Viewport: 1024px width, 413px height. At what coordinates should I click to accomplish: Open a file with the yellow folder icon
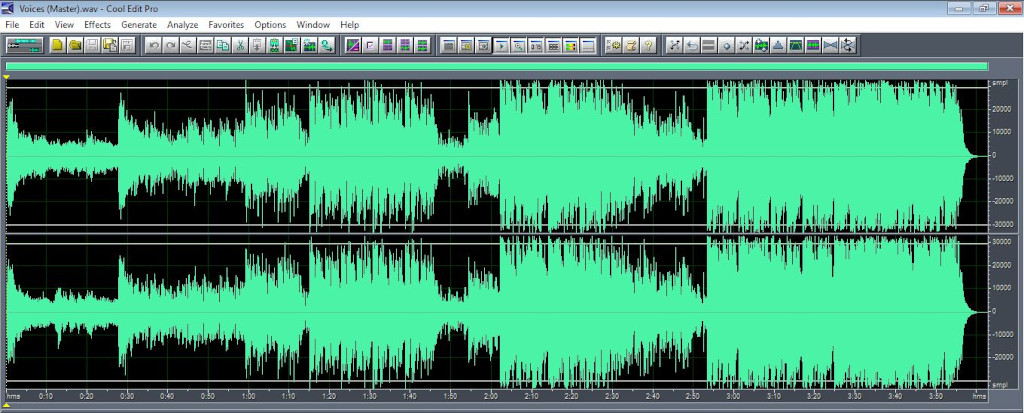pos(75,46)
